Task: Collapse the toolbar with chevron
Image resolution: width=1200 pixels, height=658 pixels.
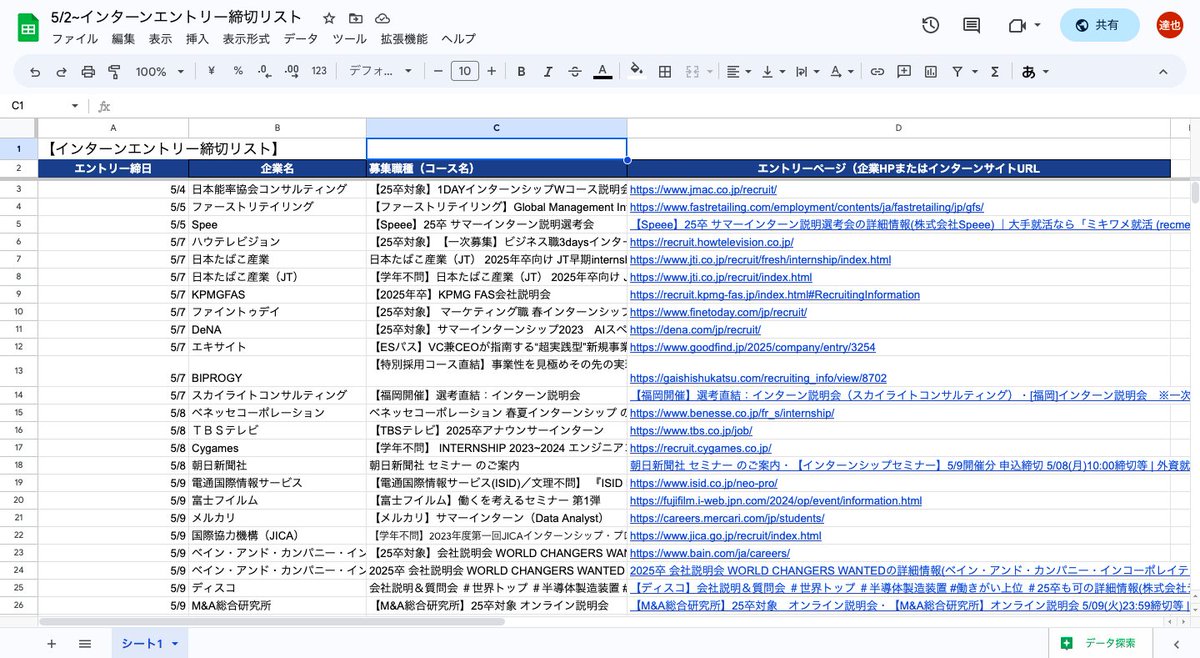Action: 1163,71
